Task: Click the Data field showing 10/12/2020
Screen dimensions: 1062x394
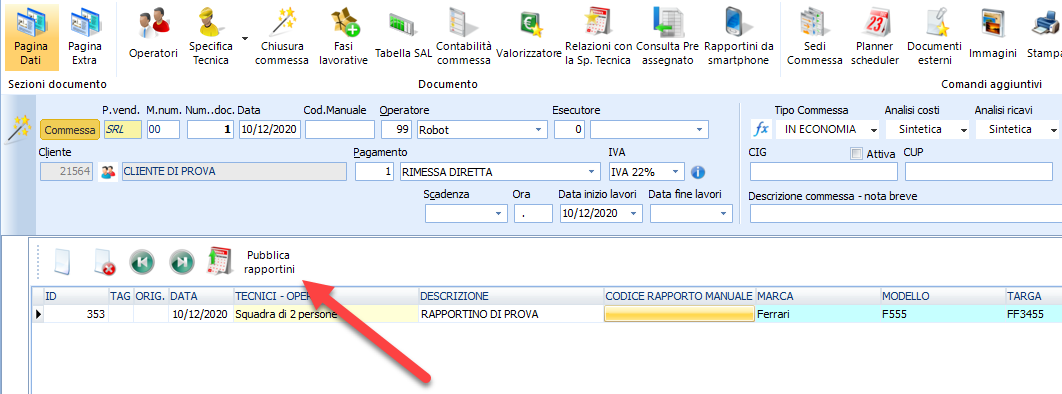Action: tap(270, 129)
